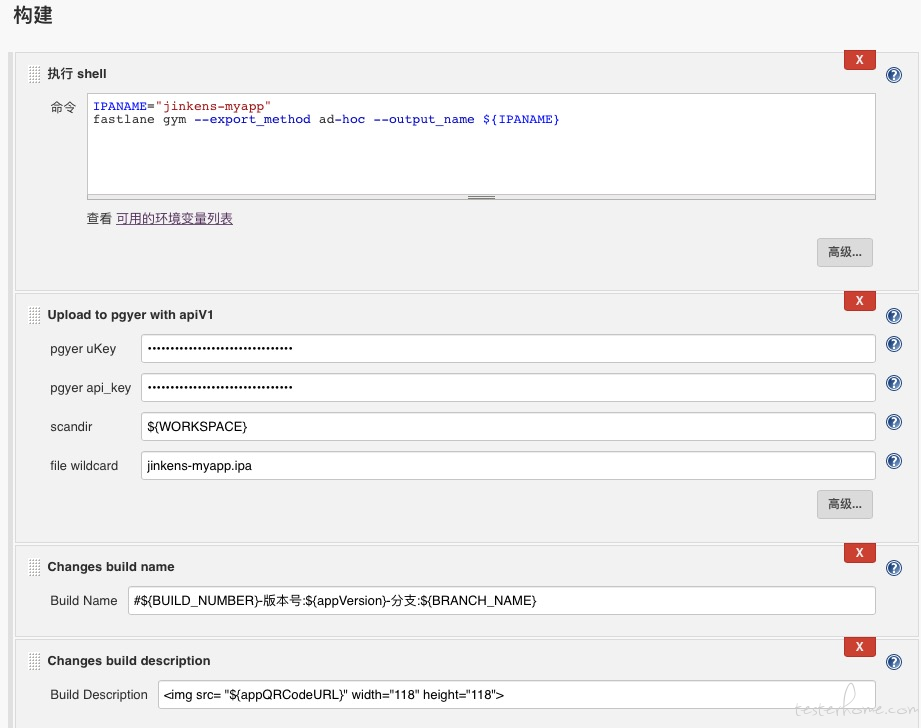Focus the shell command text area
Image resolution: width=921 pixels, height=728 pixels.
click(481, 144)
